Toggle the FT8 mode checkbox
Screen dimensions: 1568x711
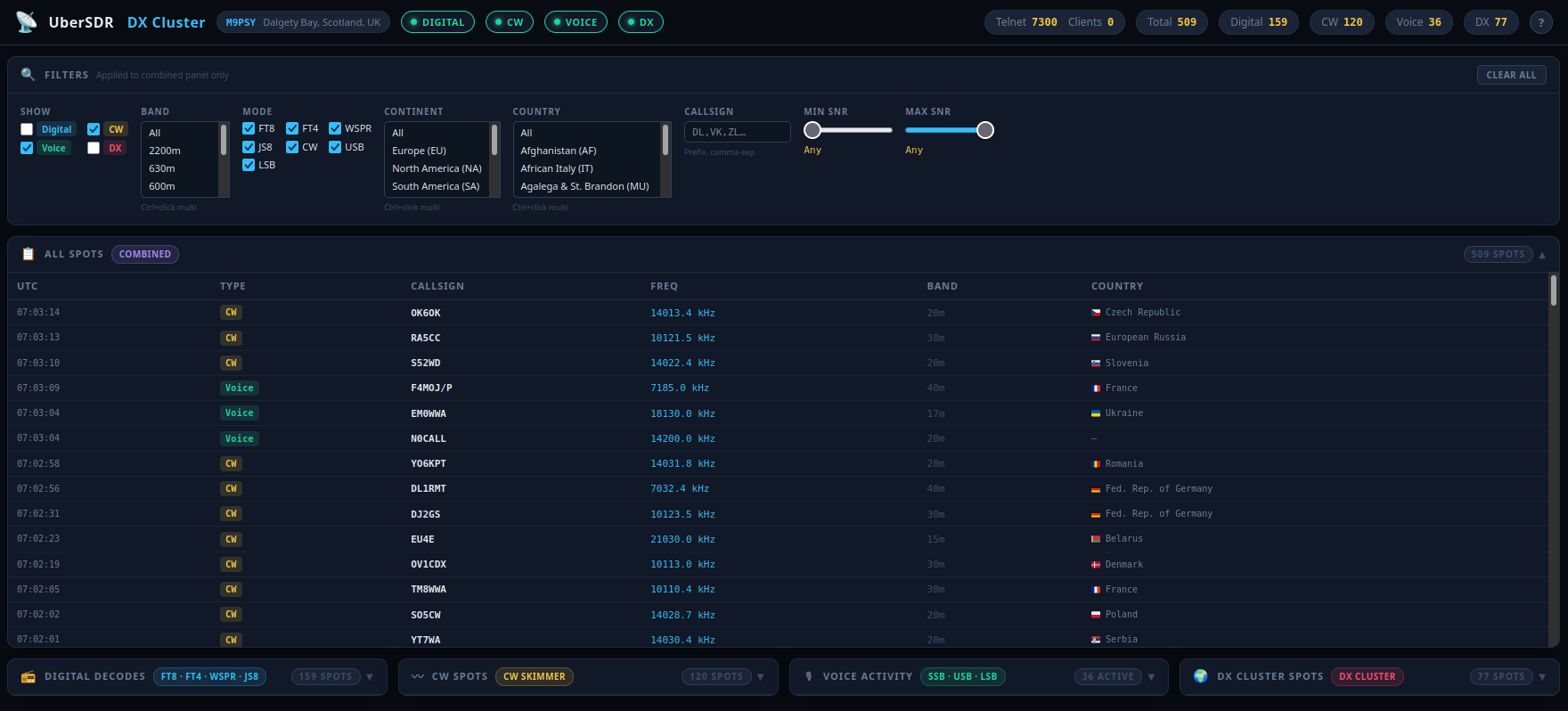[x=249, y=128]
